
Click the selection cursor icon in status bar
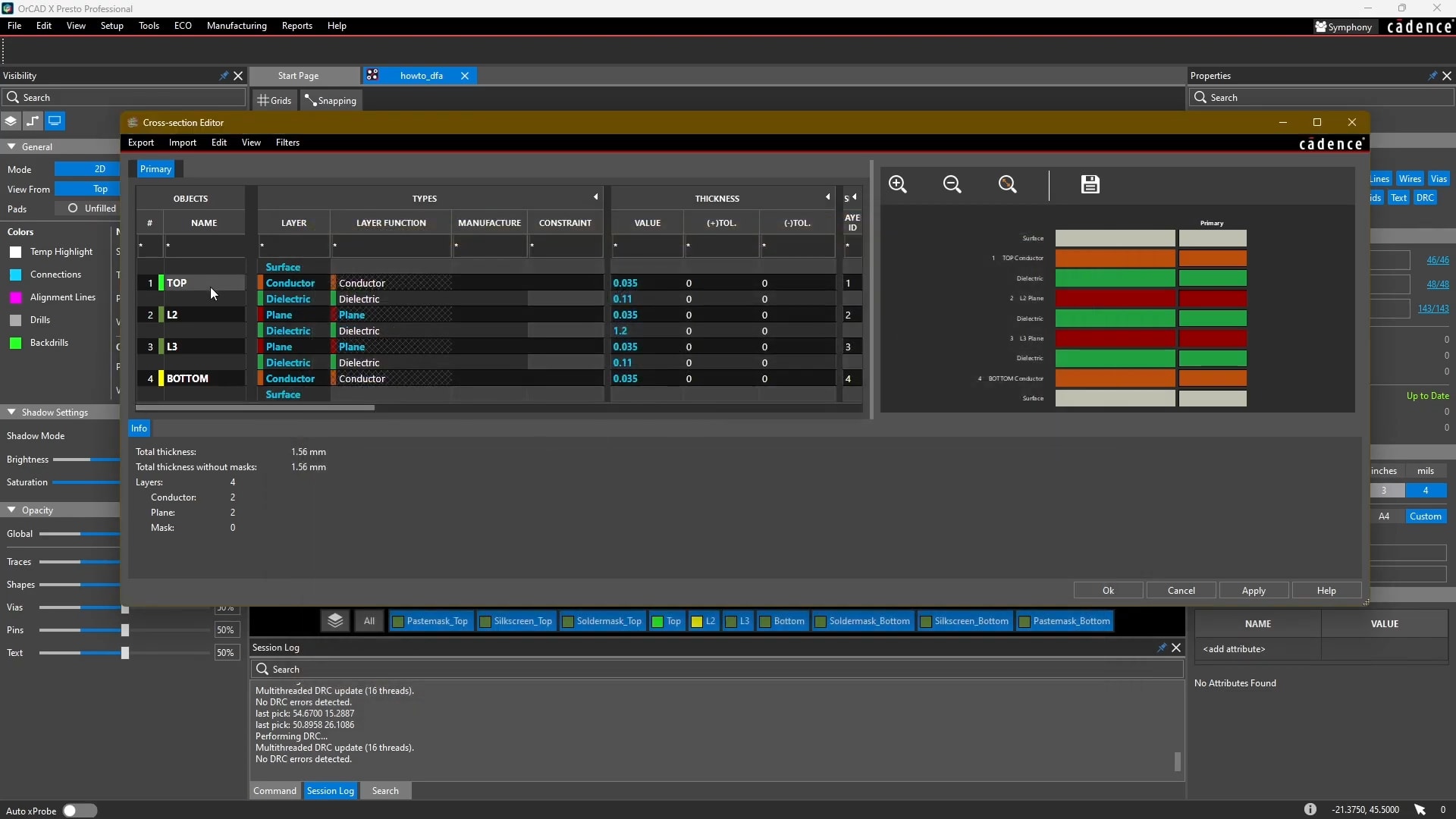[x=1420, y=809]
